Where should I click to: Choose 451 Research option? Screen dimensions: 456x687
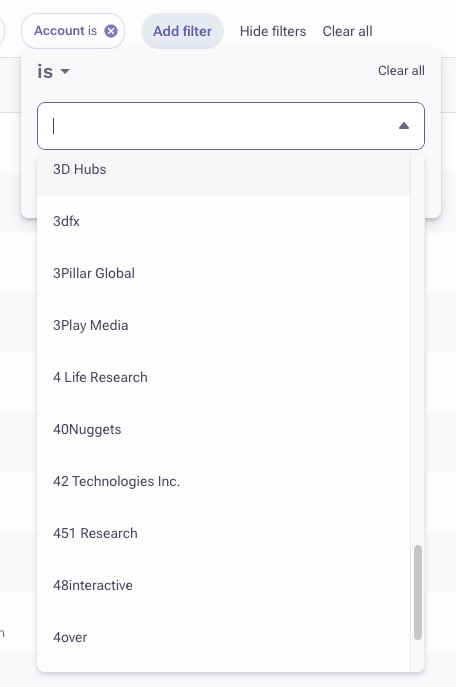pyautogui.click(x=223, y=533)
